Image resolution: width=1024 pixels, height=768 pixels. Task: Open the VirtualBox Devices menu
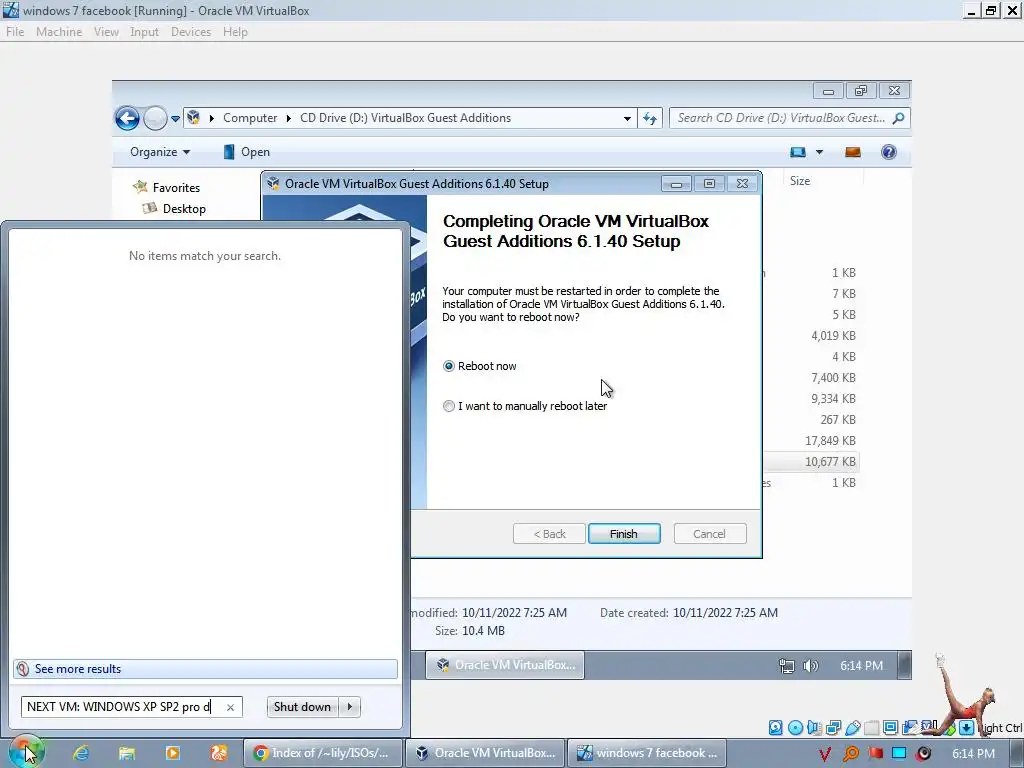click(191, 32)
